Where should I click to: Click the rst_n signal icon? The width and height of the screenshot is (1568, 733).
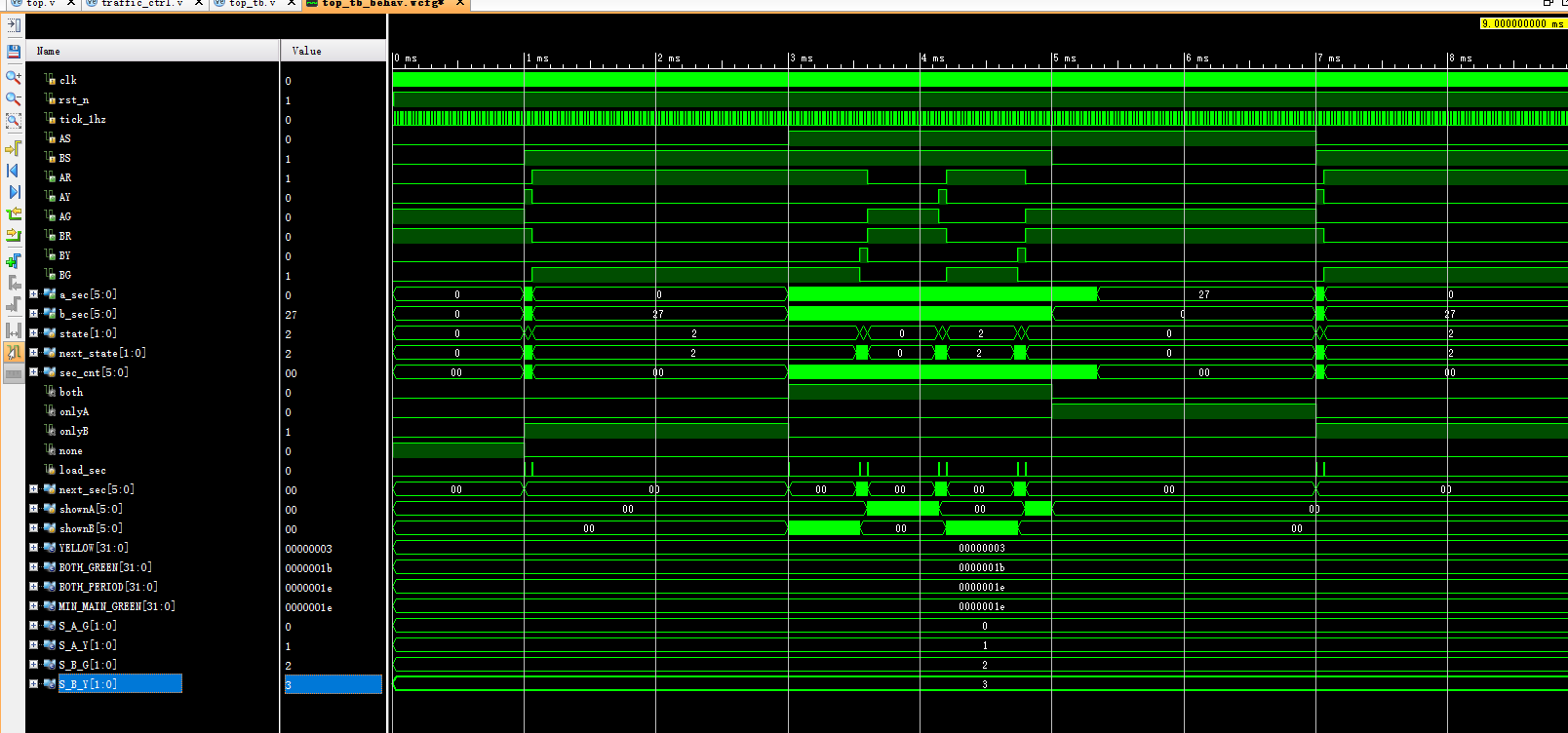point(50,99)
